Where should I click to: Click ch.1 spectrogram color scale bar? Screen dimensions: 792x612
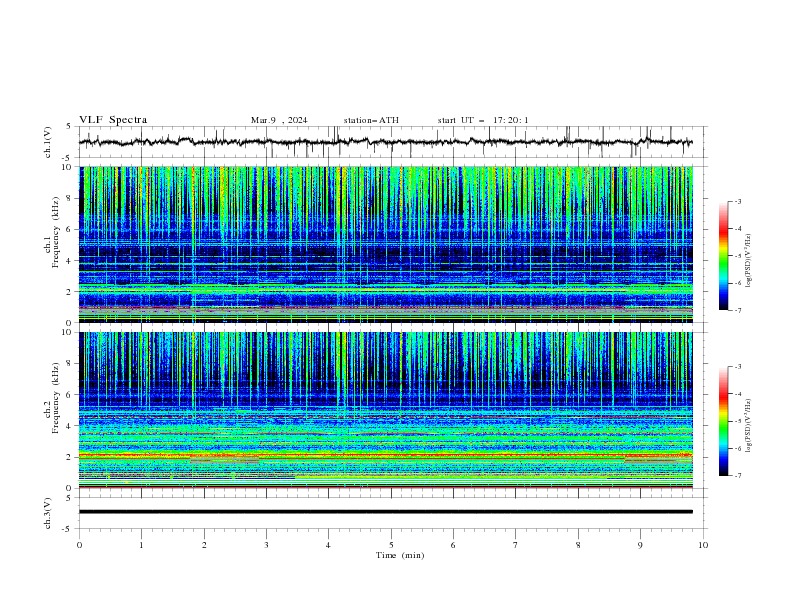[x=723, y=256]
